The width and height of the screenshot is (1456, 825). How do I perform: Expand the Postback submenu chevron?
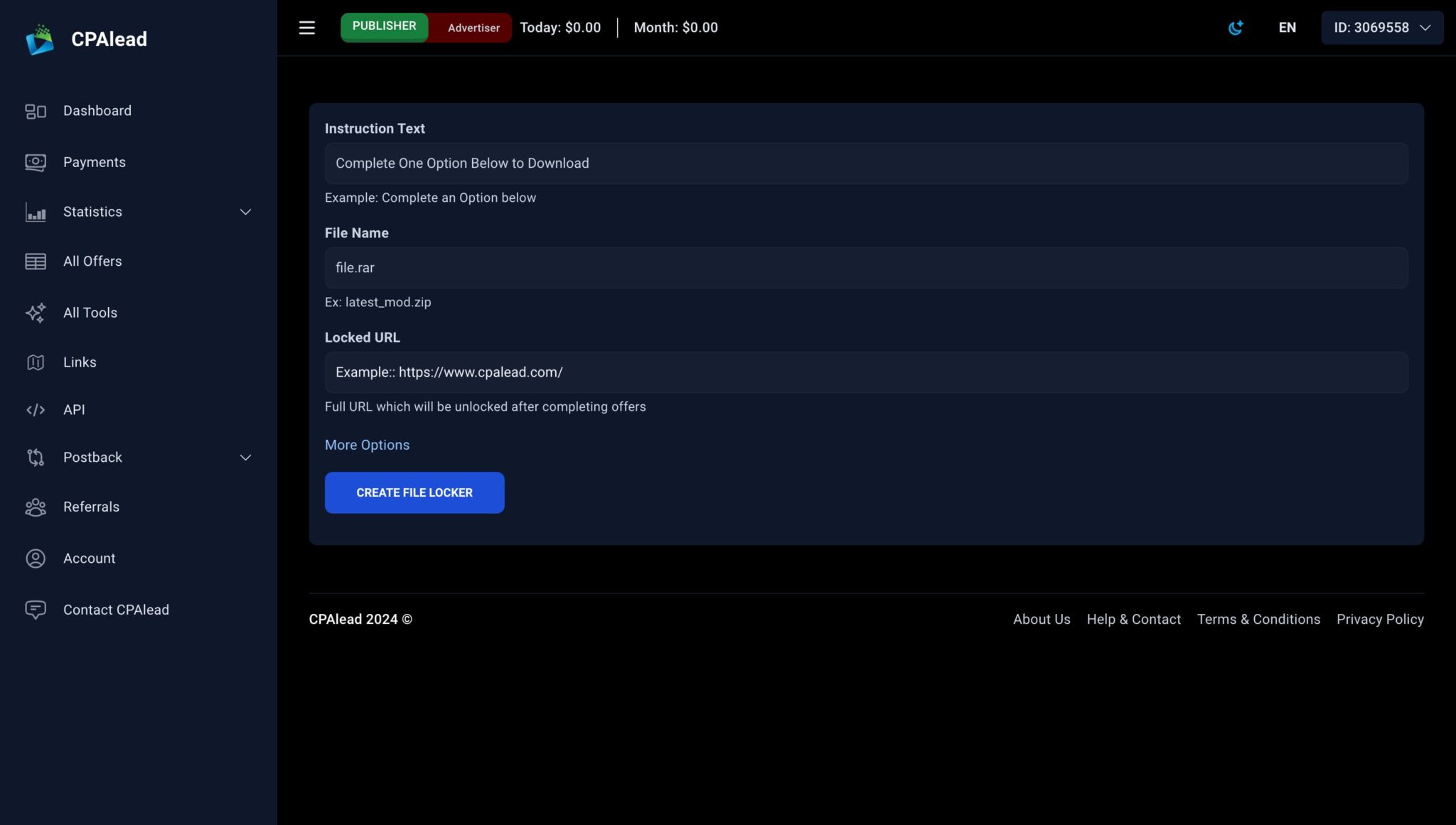[x=245, y=458]
